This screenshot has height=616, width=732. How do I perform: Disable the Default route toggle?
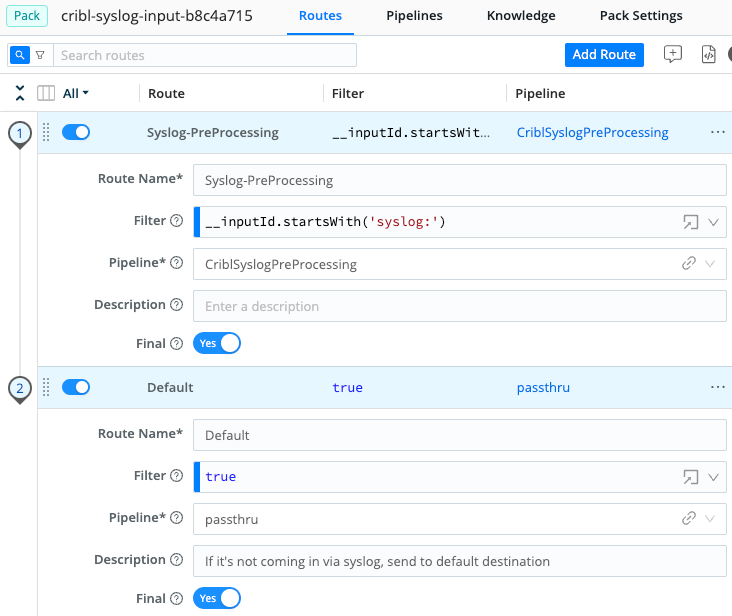tap(76, 387)
